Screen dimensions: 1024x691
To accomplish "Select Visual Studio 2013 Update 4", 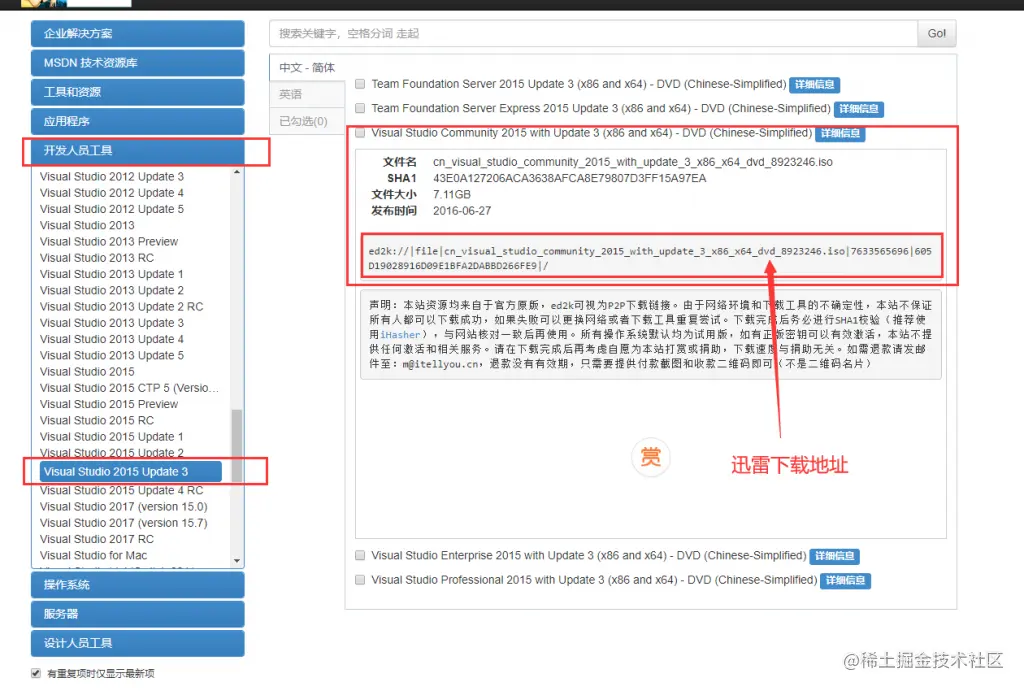I will pyautogui.click(x=112, y=339).
